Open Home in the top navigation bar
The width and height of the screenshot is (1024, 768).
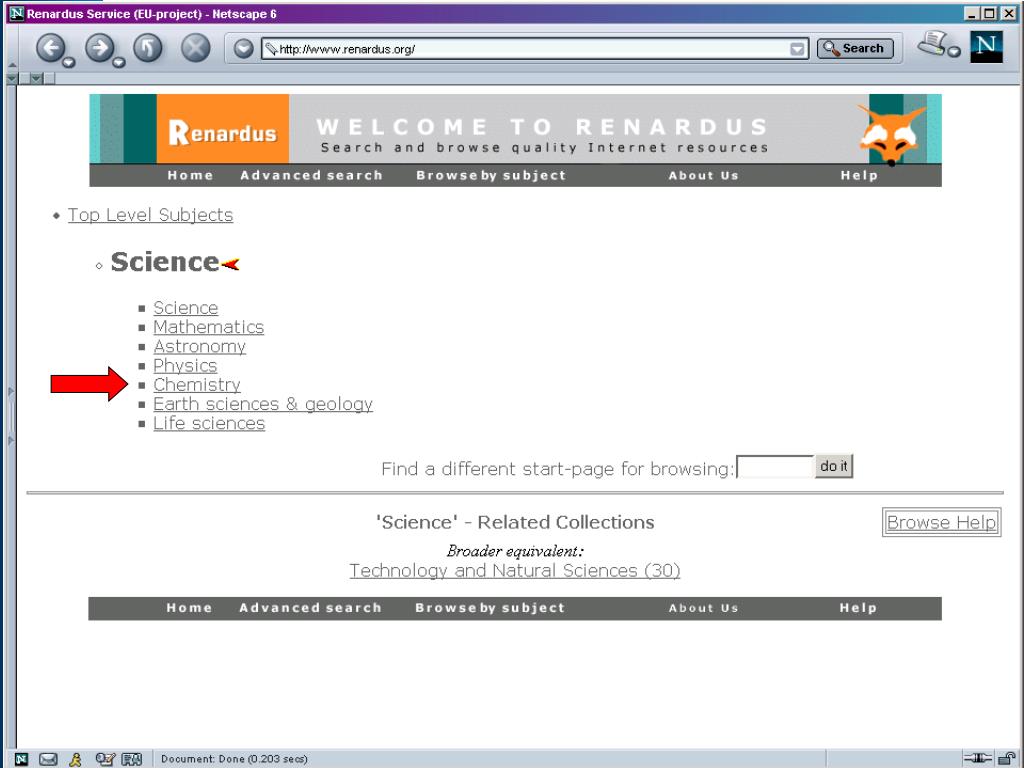tap(190, 175)
